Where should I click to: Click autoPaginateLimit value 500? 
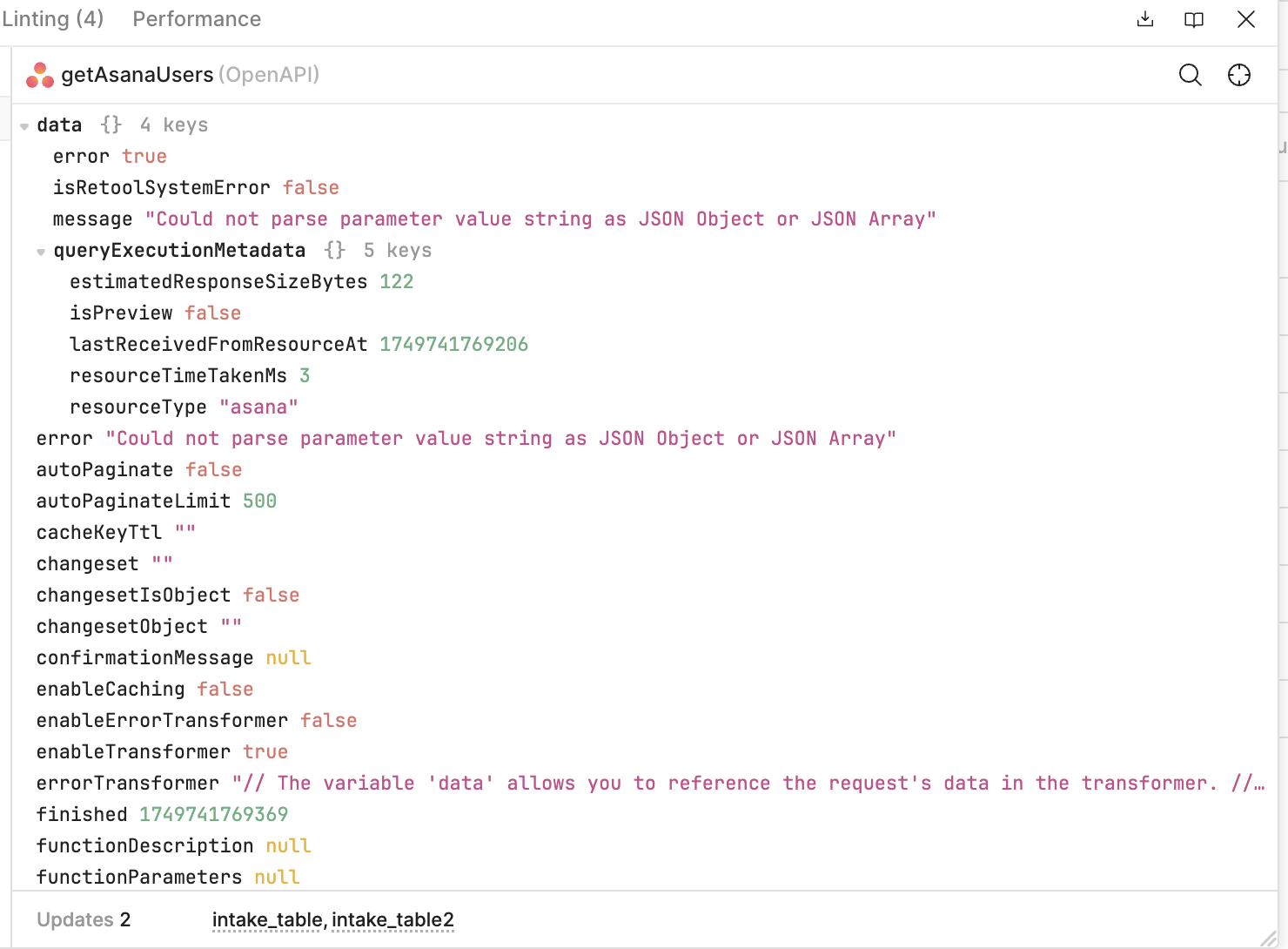(259, 501)
